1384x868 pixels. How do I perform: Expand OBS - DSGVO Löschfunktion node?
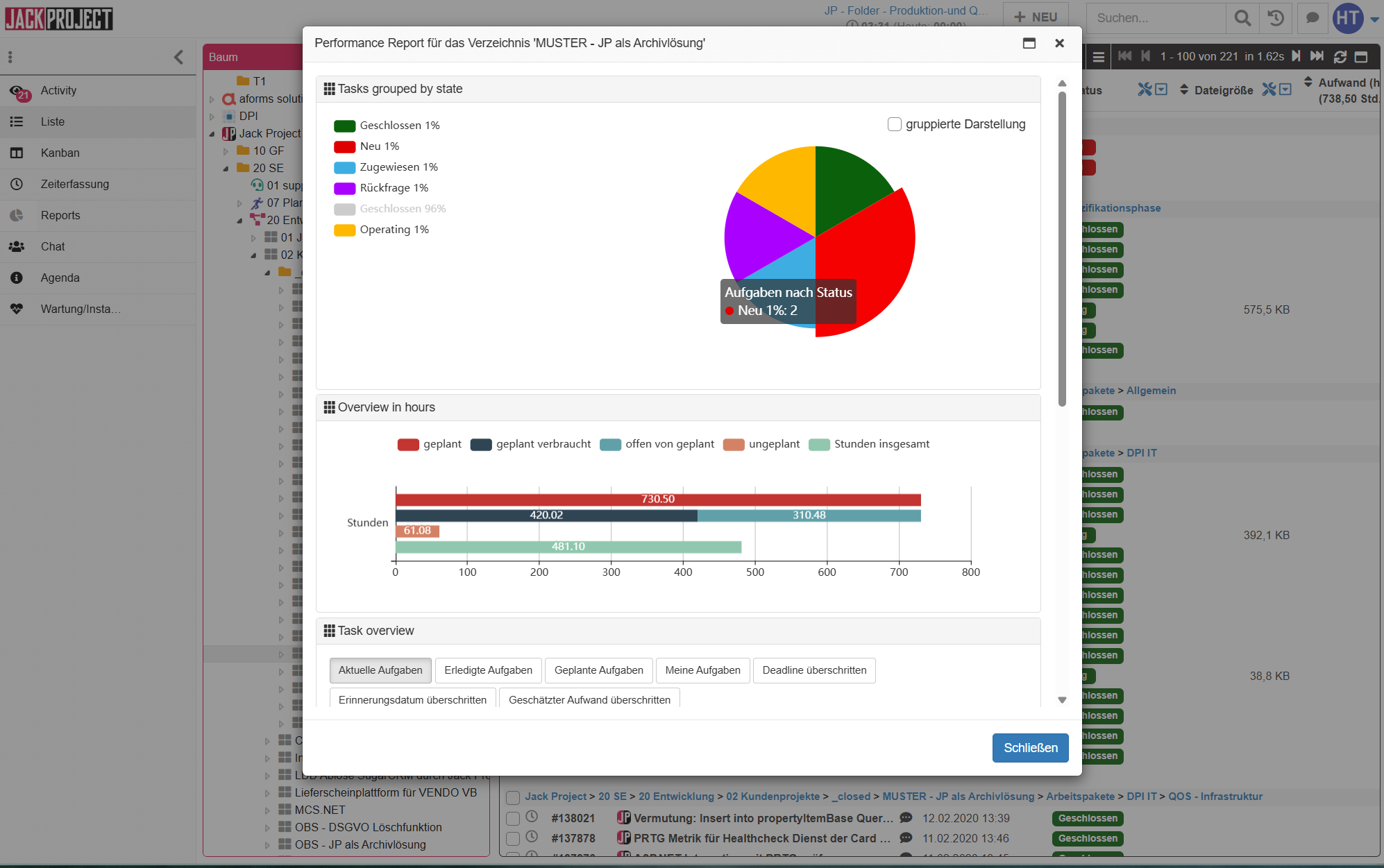(x=268, y=828)
